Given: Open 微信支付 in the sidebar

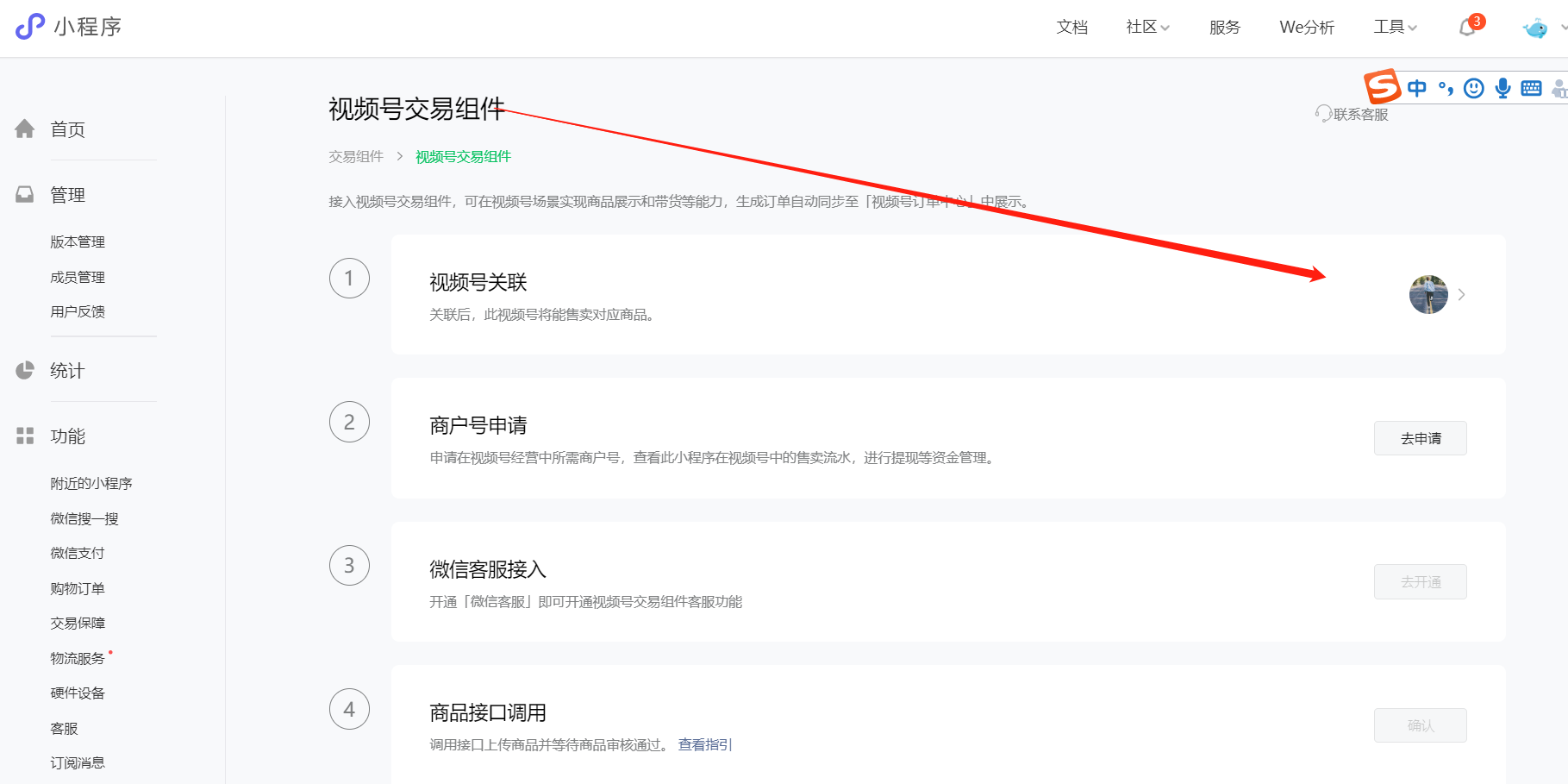Looking at the screenshot, I should pyautogui.click(x=78, y=554).
